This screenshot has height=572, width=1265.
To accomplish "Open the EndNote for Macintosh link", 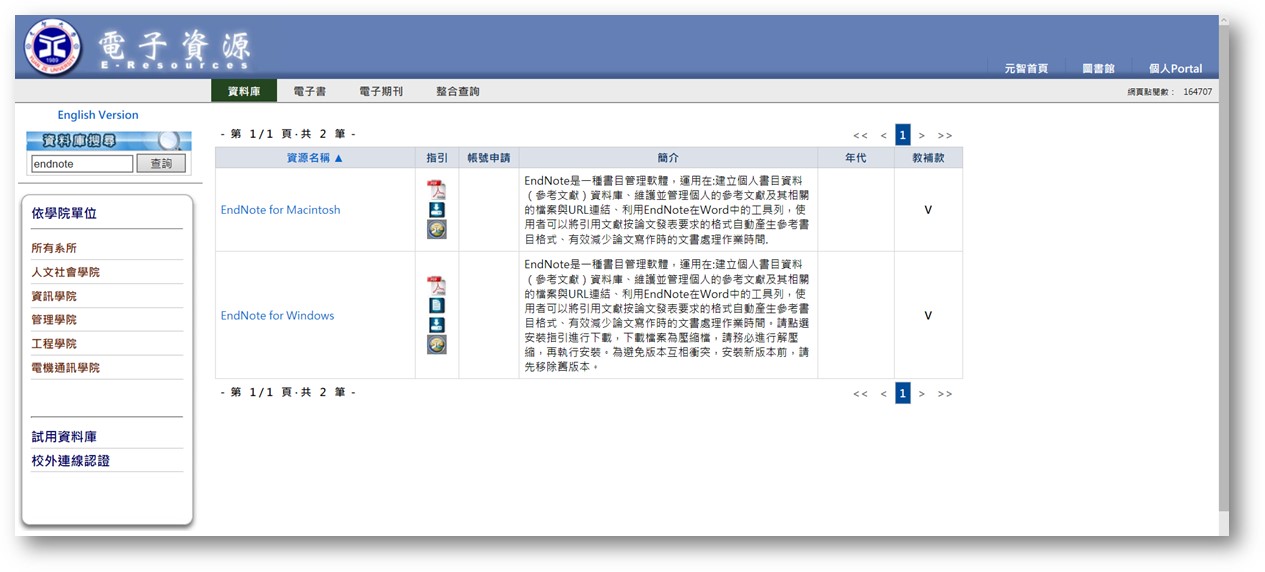I will tap(280, 210).
